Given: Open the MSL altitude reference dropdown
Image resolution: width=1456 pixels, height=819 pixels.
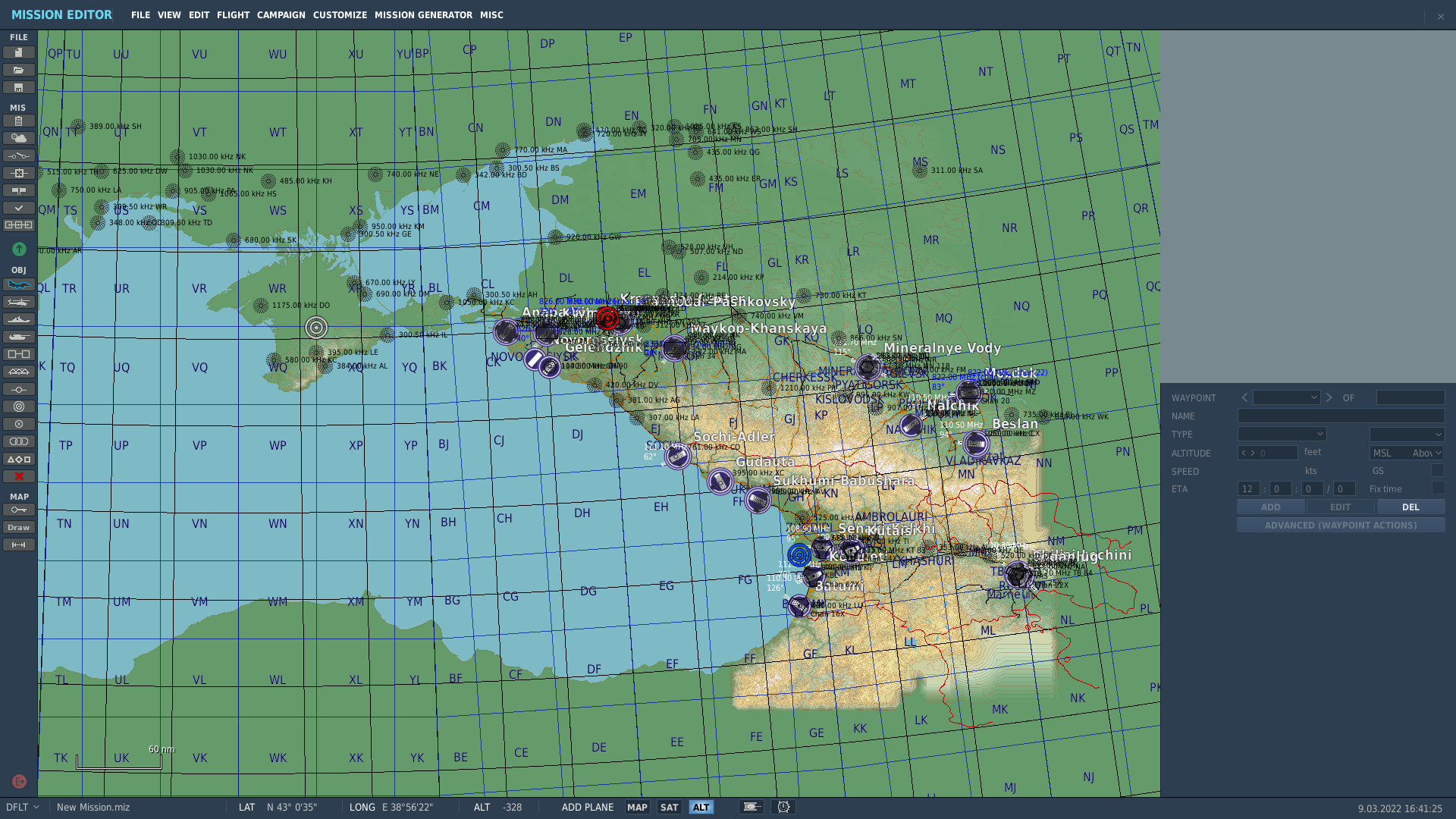Looking at the screenshot, I should tap(1407, 453).
